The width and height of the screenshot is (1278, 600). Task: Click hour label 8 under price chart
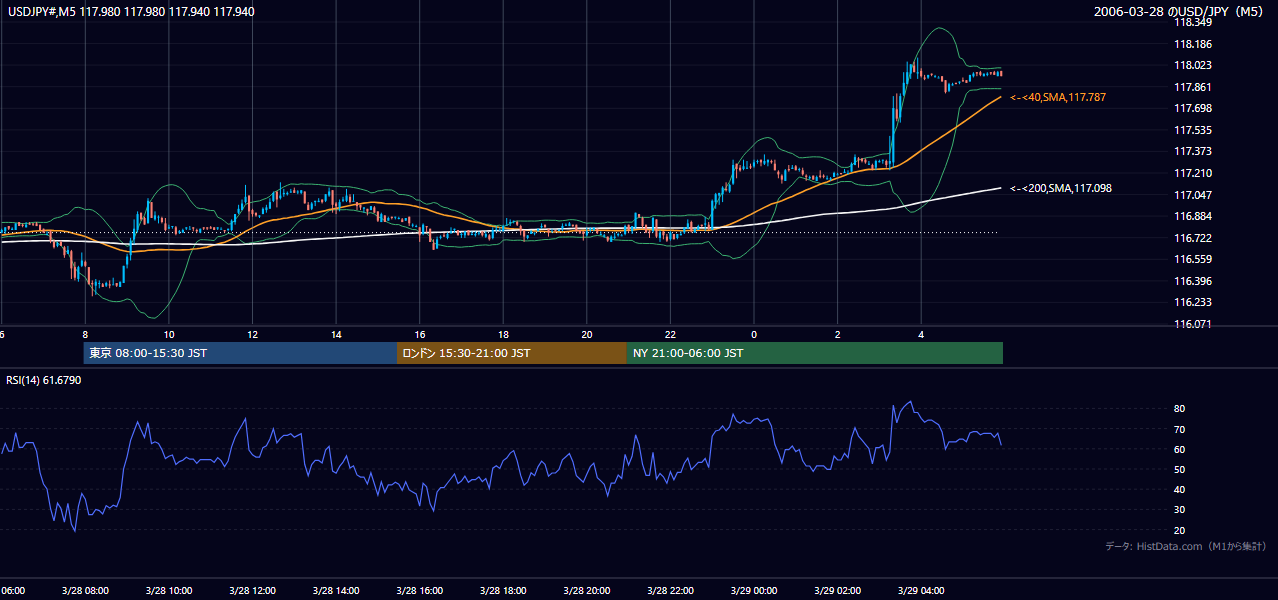[85, 335]
